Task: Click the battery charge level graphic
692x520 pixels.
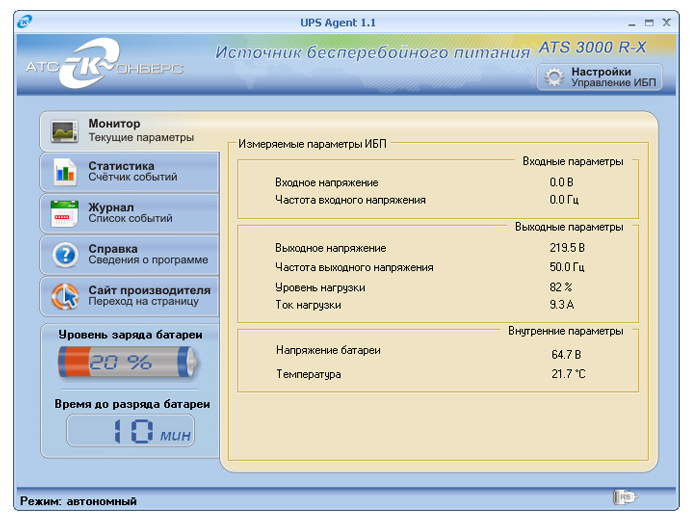Action: (x=128, y=362)
